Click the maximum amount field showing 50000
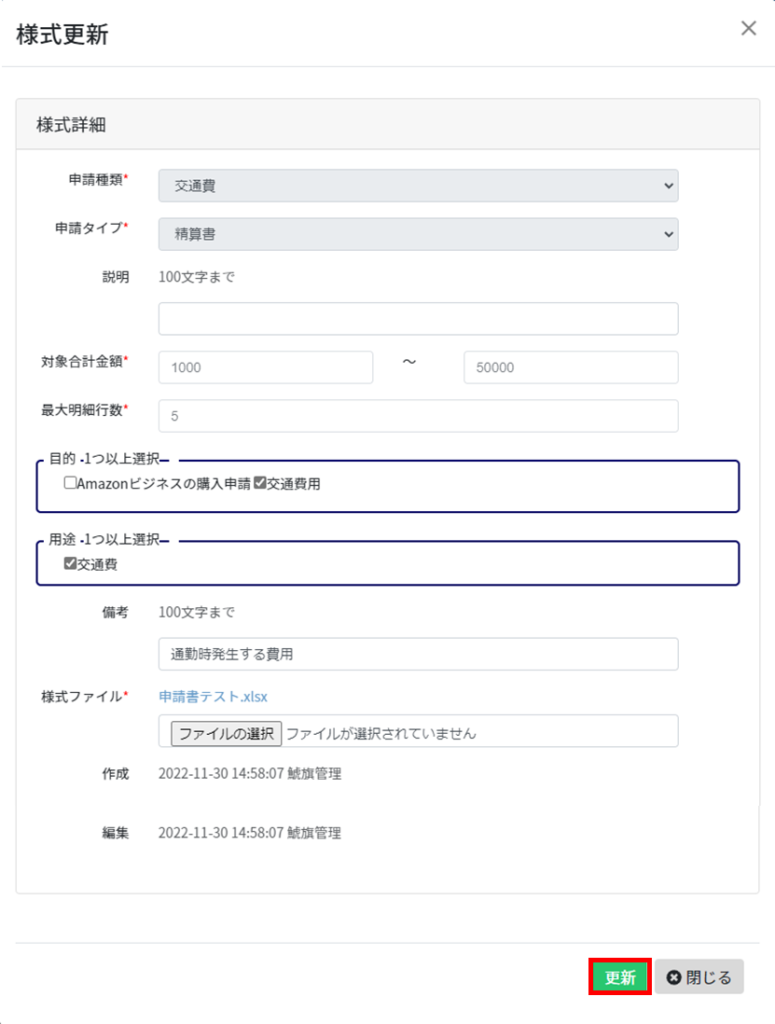Screen dimensions: 775x1024 pyautogui.click(x=571, y=368)
